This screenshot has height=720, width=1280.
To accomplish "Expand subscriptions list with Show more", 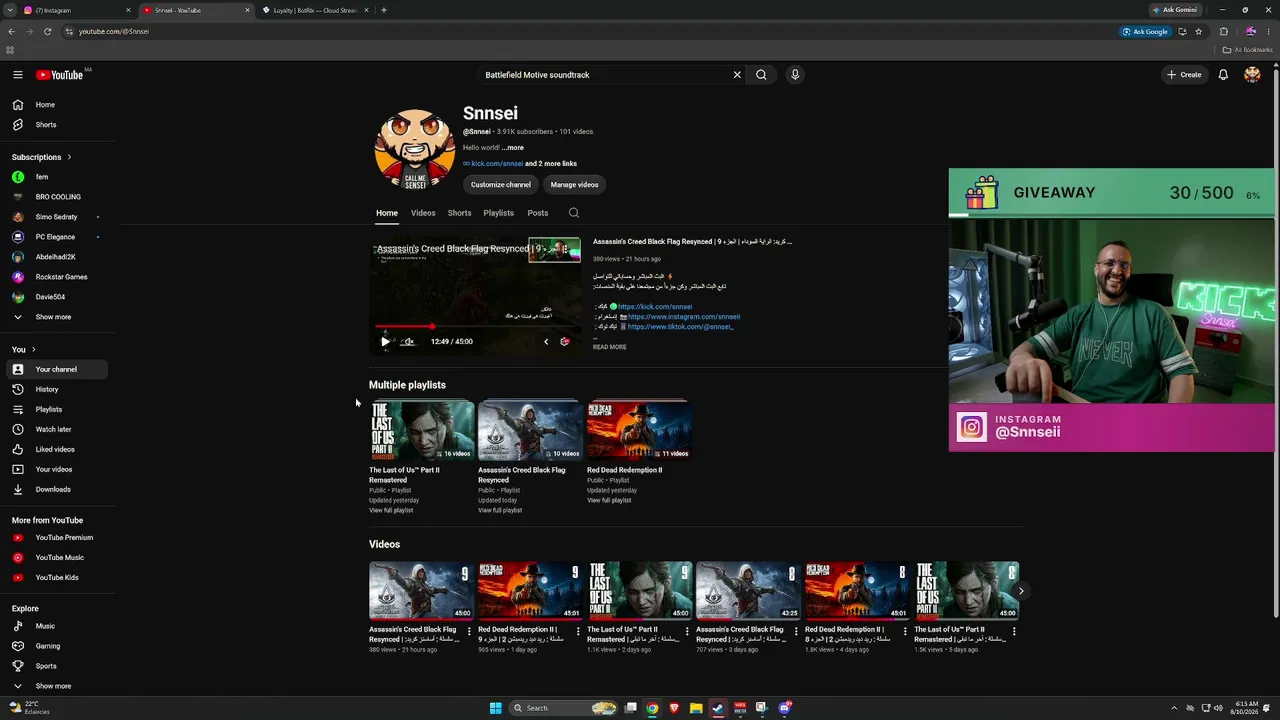I will pyautogui.click(x=57, y=317).
